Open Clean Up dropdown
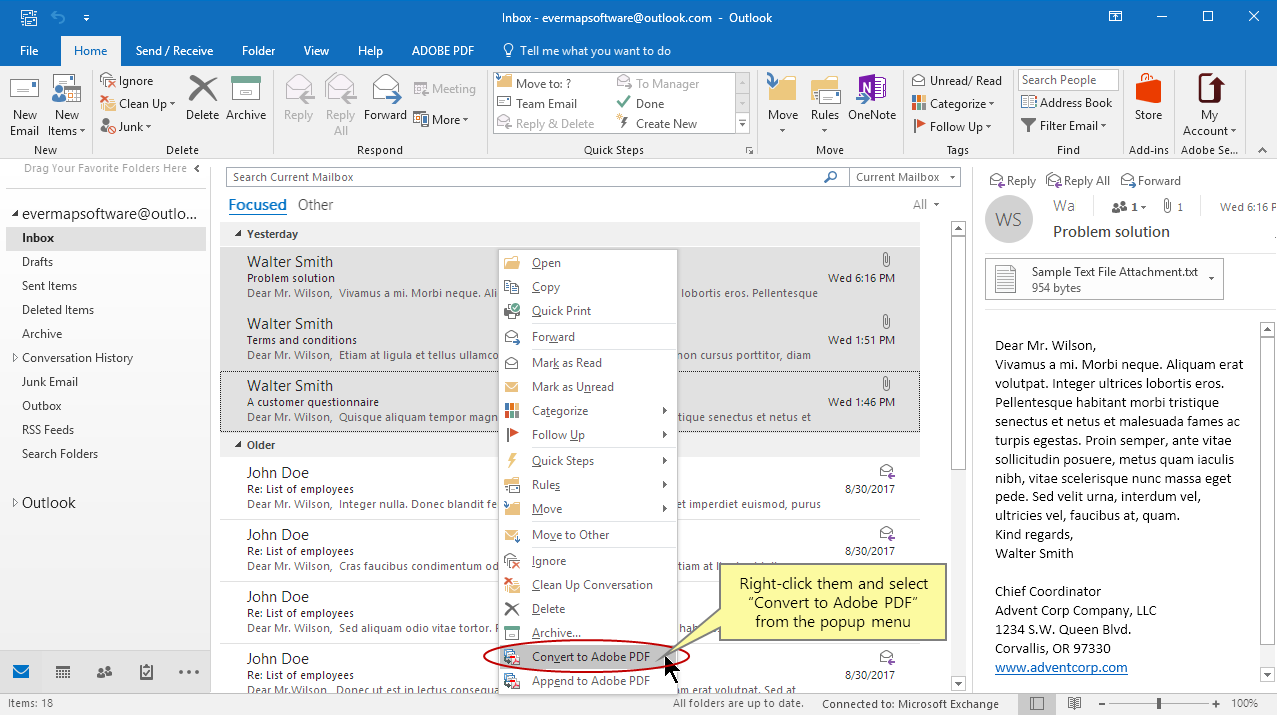 click(x=138, y=104)
